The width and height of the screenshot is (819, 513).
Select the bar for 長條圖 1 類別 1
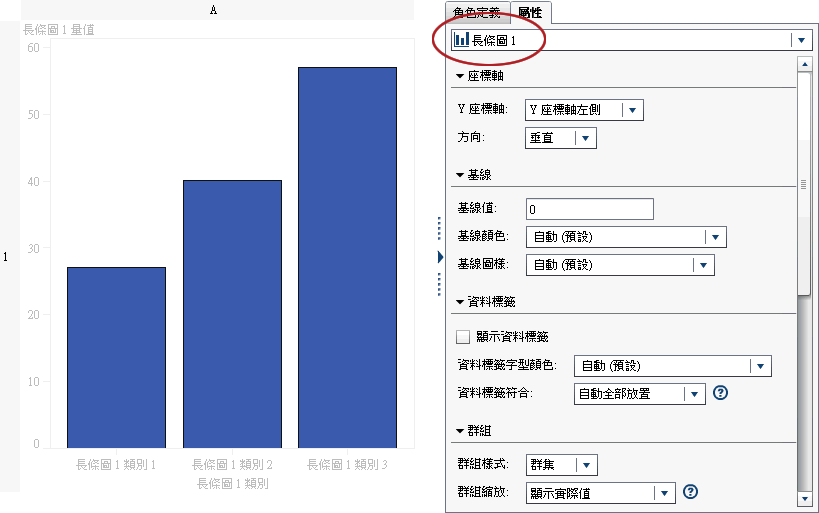(116, 358)
